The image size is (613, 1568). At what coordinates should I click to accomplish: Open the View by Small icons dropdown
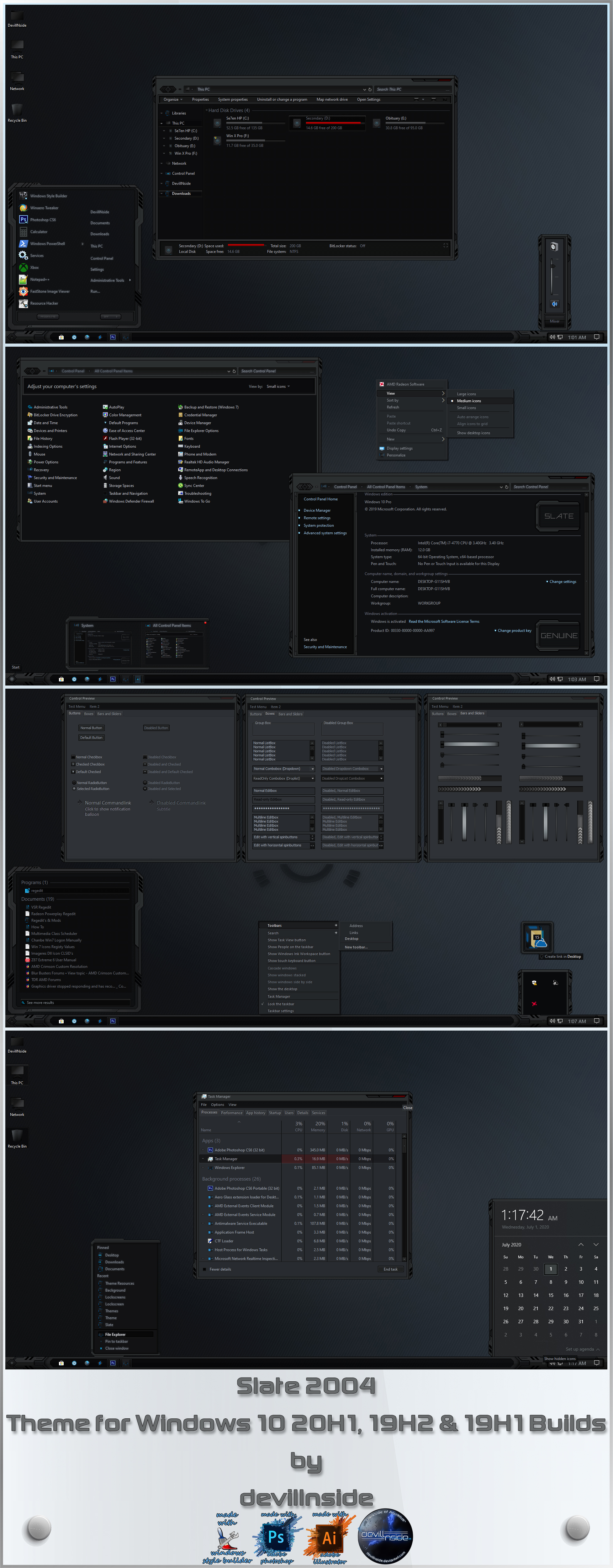tap(278, 387)
